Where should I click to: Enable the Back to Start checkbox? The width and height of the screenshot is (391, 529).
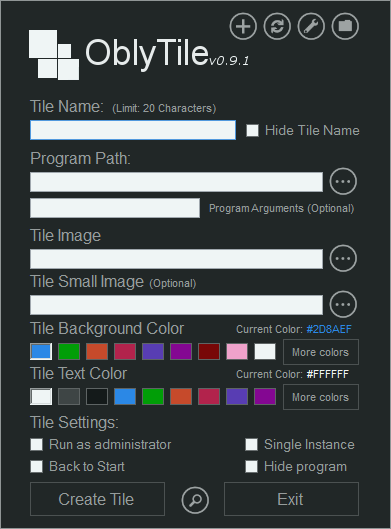(x=36, y=467)
